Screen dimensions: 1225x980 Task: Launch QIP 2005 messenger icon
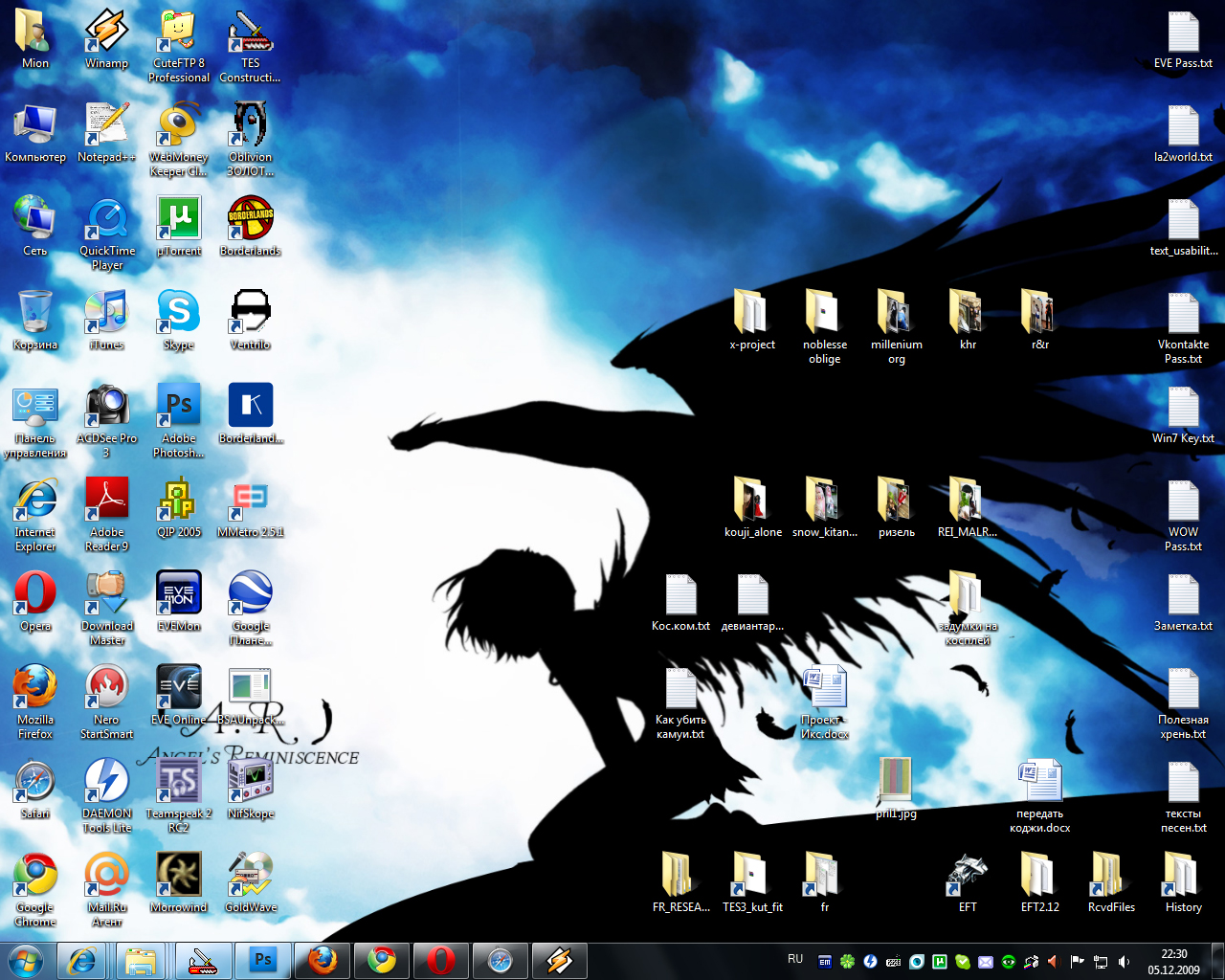click(x=179, y=507)
